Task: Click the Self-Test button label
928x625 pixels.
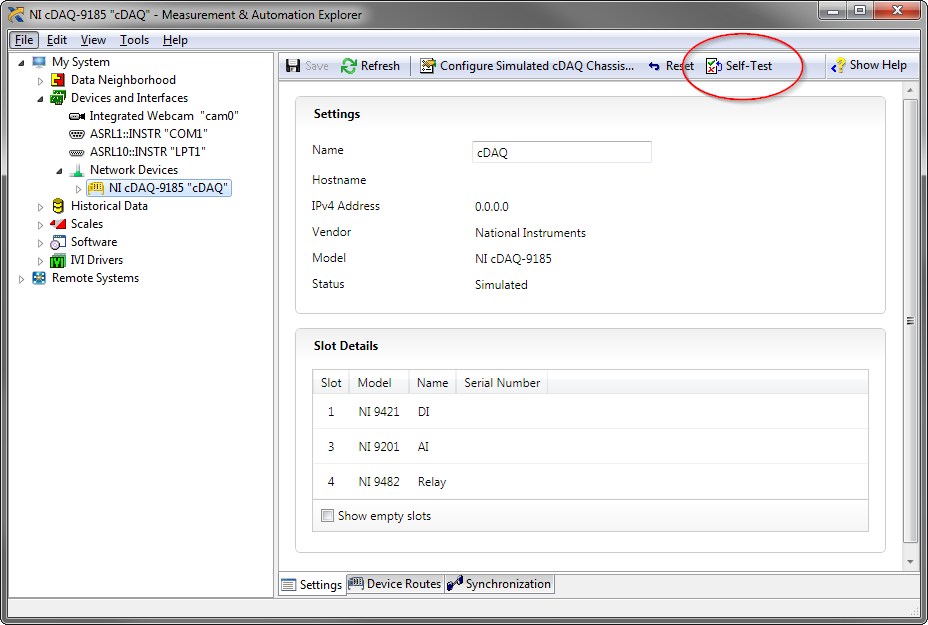Action: pyautogui.click(x=749, y=66)
